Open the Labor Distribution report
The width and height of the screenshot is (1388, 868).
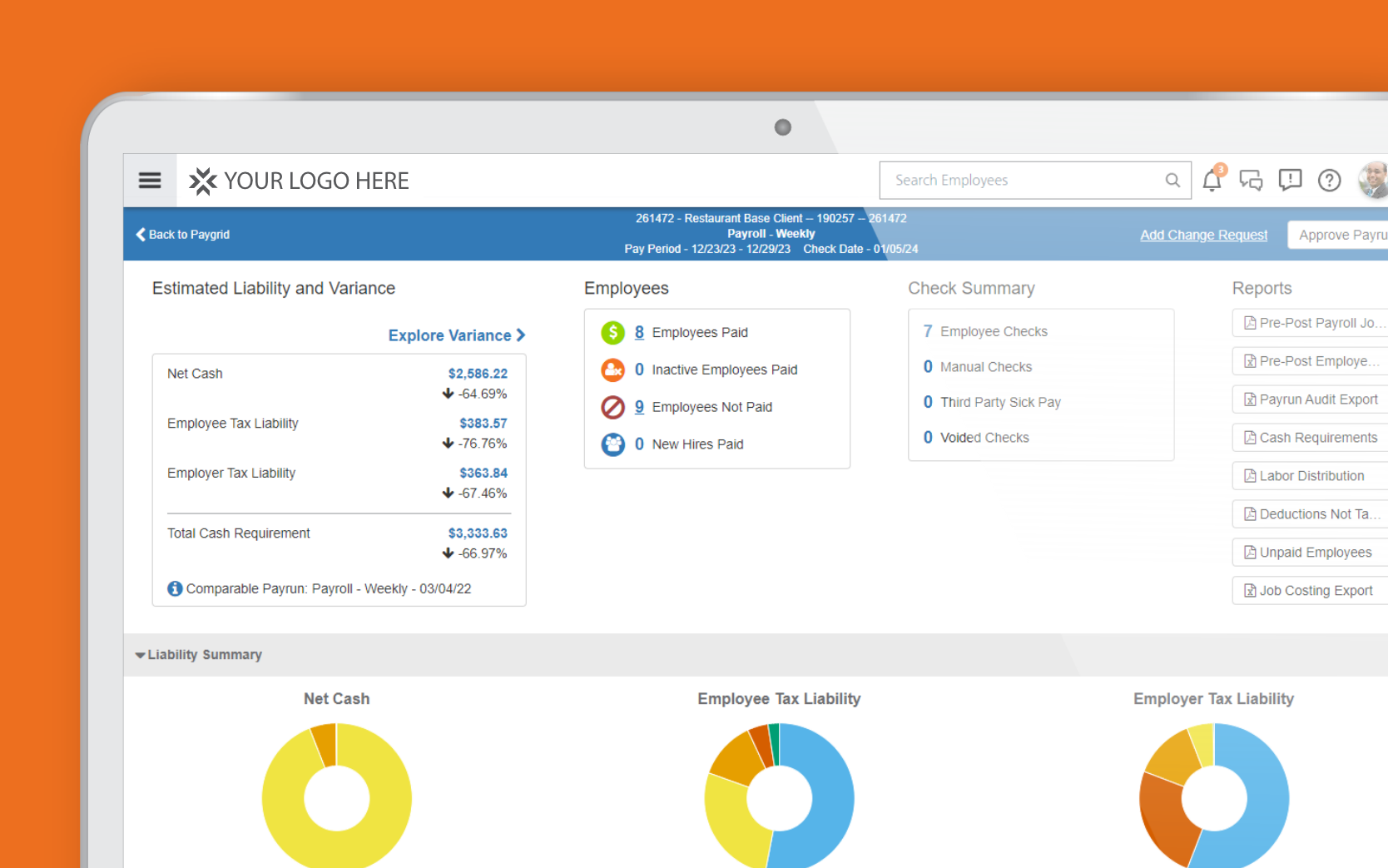click(1310, 476)
